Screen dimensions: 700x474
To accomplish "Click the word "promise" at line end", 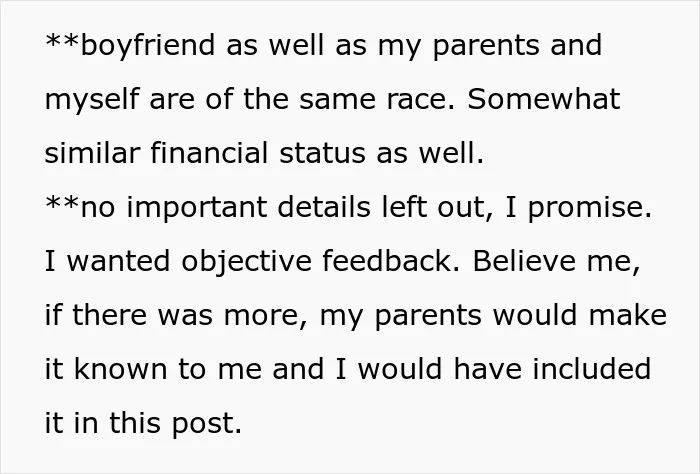I will (x=586, y=208).
